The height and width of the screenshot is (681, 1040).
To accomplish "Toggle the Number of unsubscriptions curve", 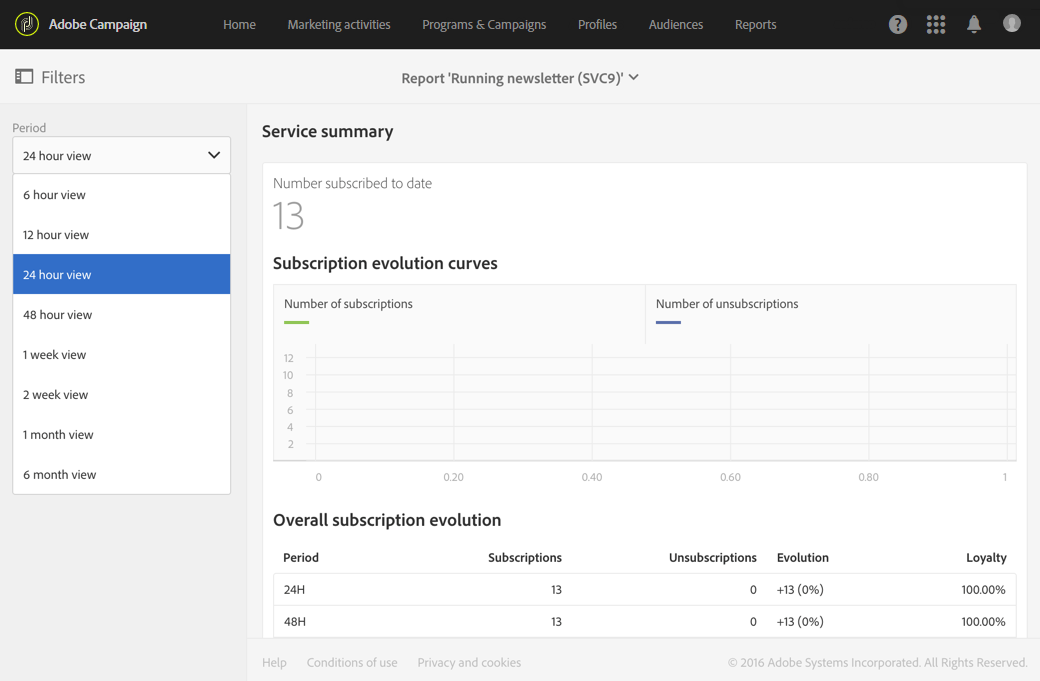I will point(727,303).
